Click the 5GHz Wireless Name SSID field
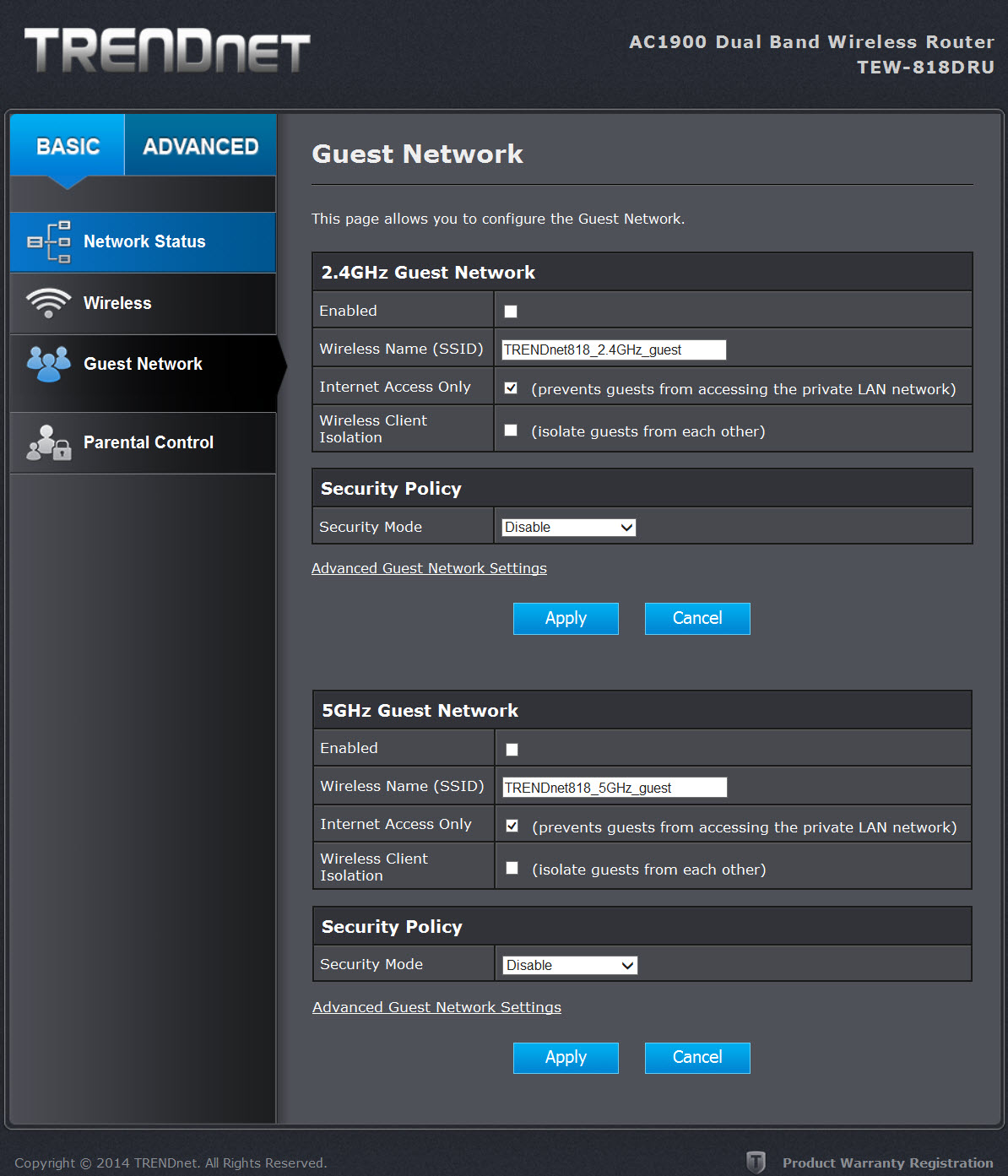This screenshot has height=1176, width=1008. click(615, 789)
